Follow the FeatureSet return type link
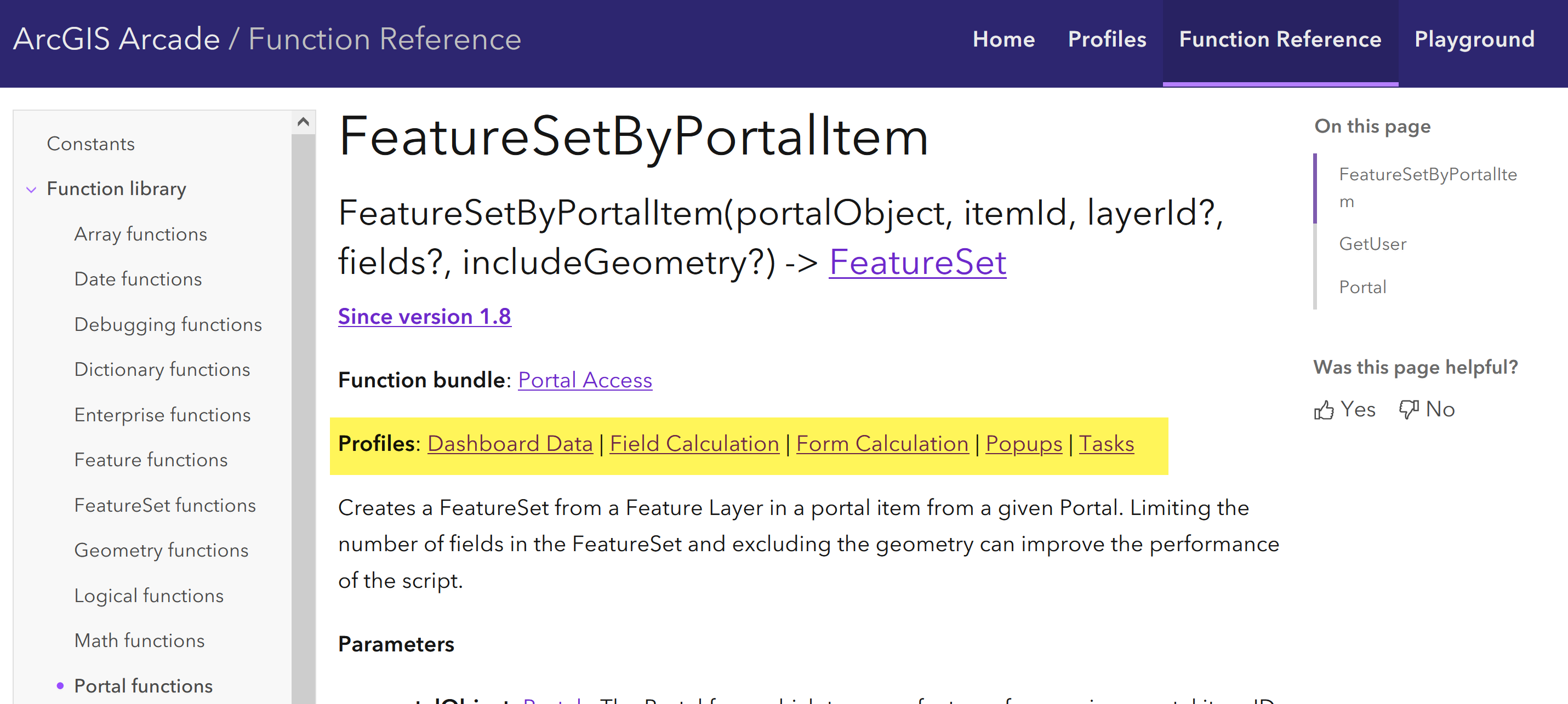 pos(917,262)
